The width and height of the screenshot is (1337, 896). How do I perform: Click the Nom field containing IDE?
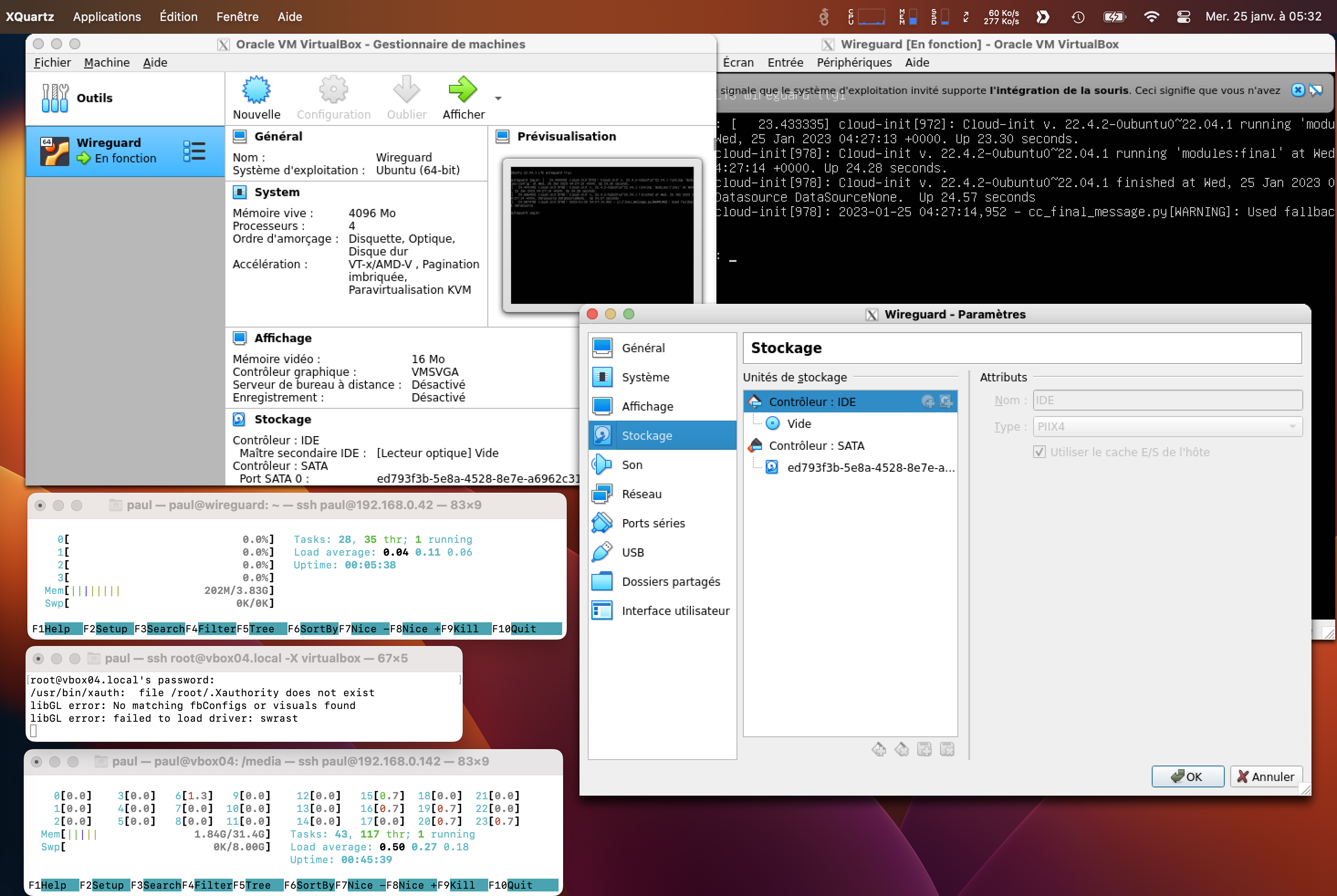point(1167,401)
